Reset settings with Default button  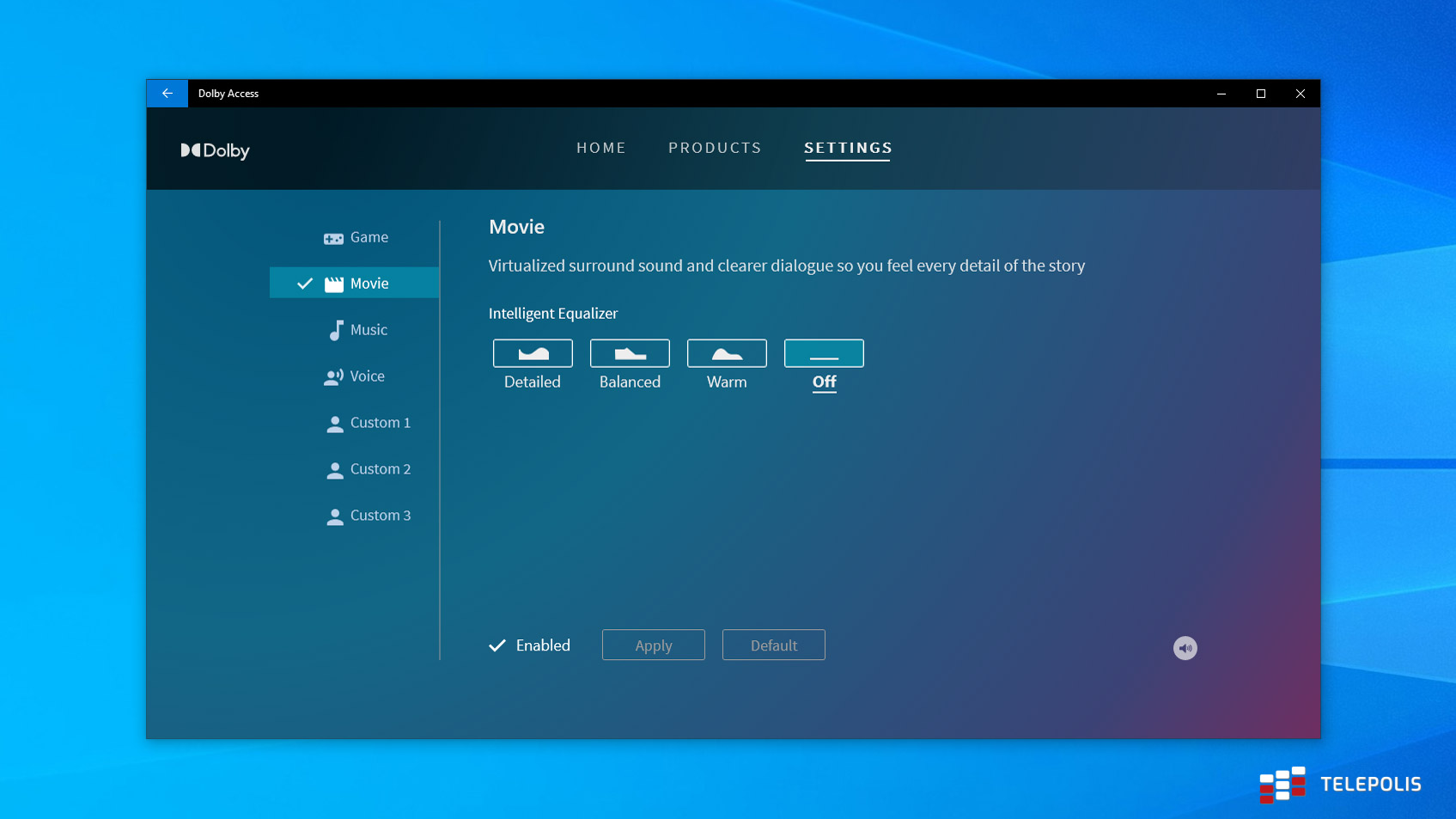(774, 645)
